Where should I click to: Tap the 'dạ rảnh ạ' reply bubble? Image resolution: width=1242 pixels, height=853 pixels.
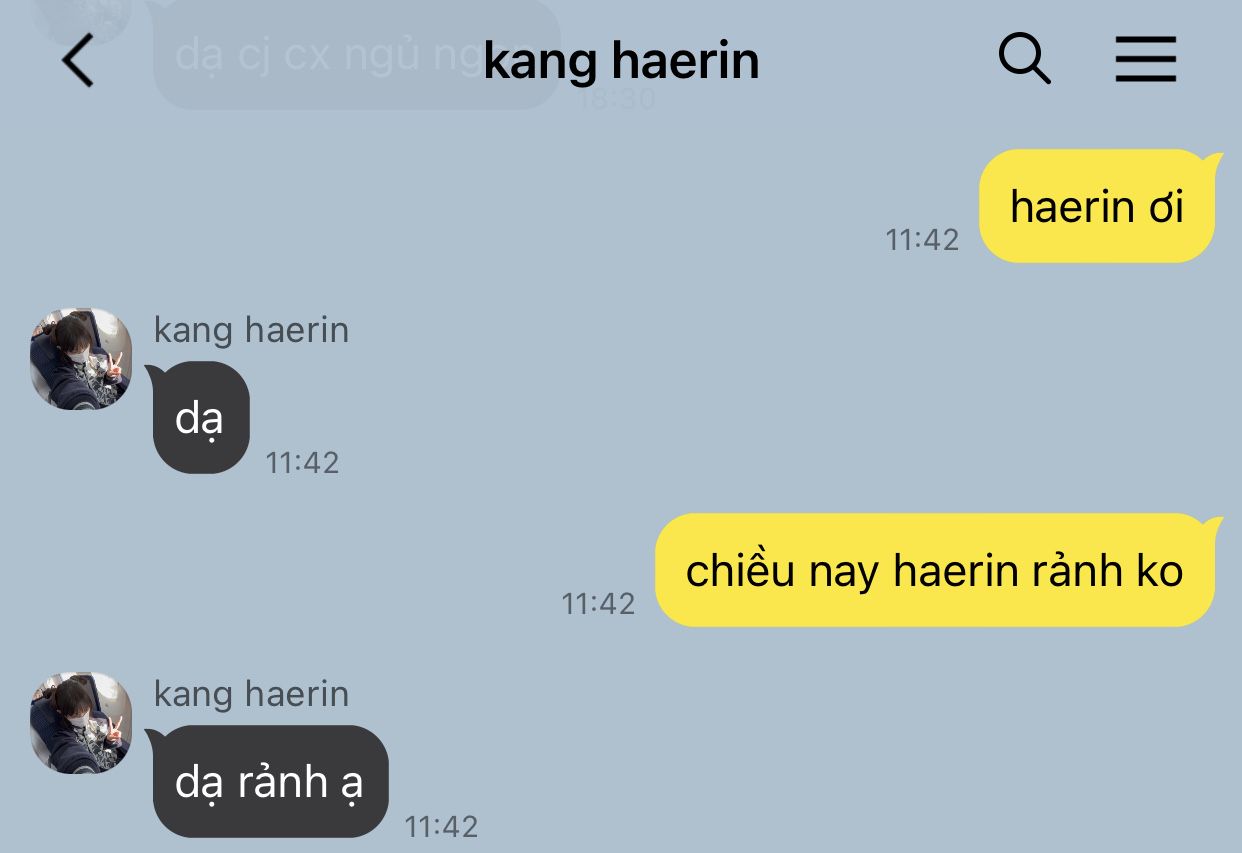[268, 781]
